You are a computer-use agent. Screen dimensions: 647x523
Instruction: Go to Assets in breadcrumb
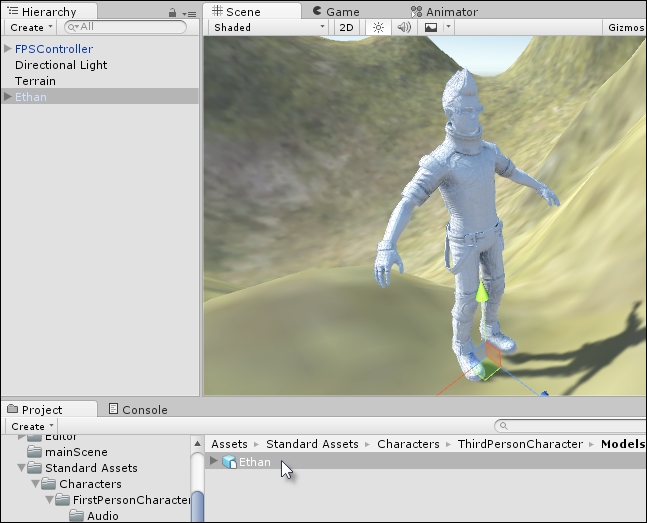229,444
